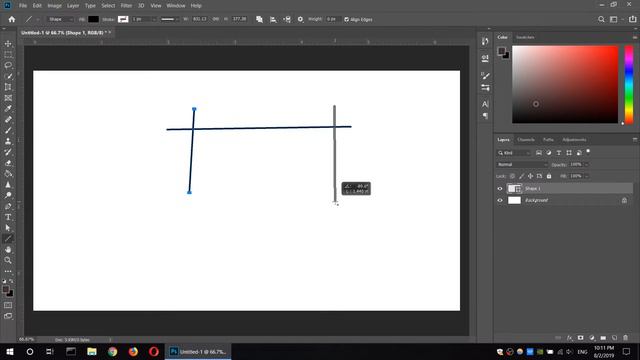Select the Blur tool
This screenshot has height=360, width=640.
coord(8,184)
